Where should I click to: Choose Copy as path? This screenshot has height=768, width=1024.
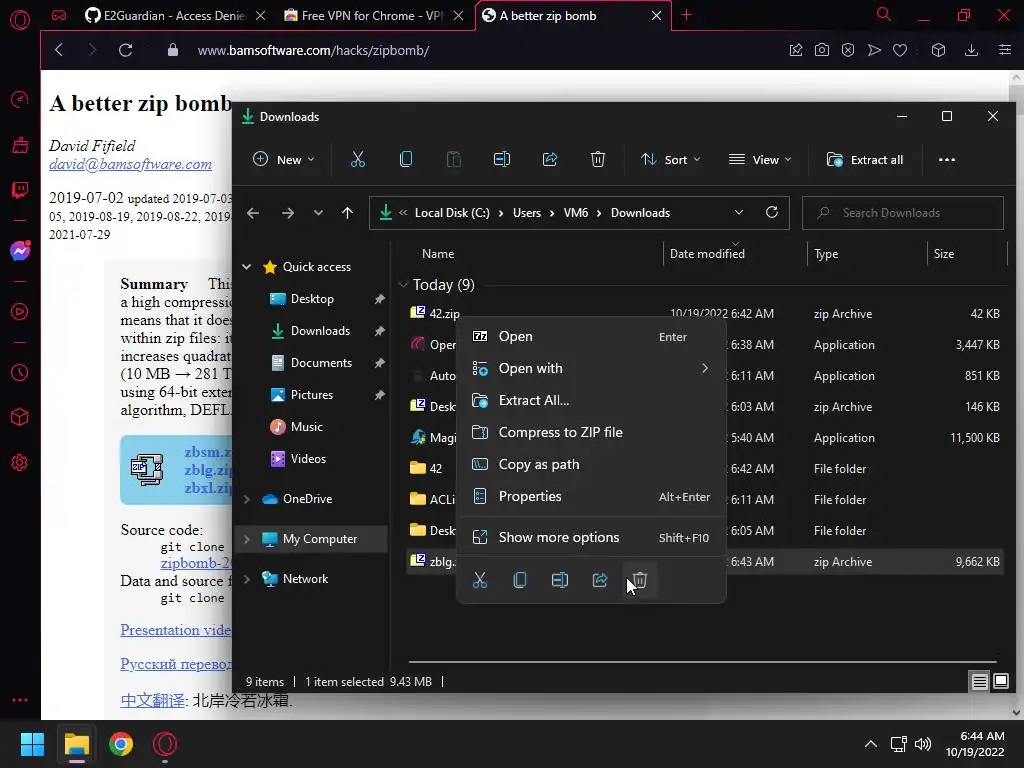(x=592, y=464)
